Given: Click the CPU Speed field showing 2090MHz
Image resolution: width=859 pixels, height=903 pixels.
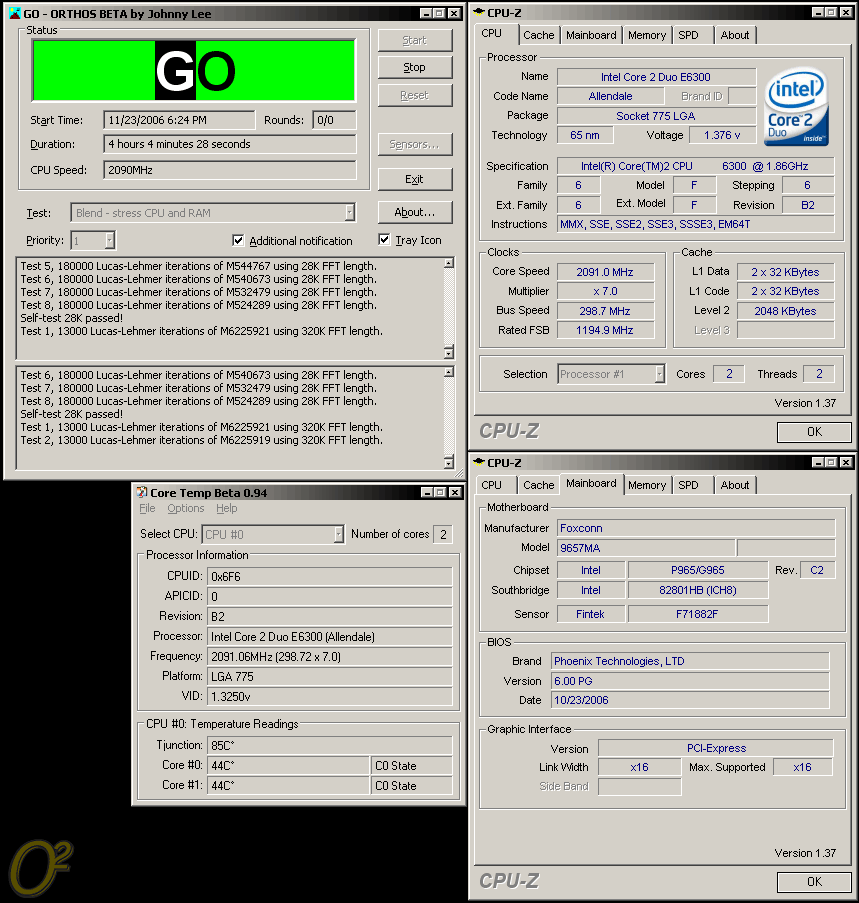Looking at the screenshot, I should [x=230, y=170].
